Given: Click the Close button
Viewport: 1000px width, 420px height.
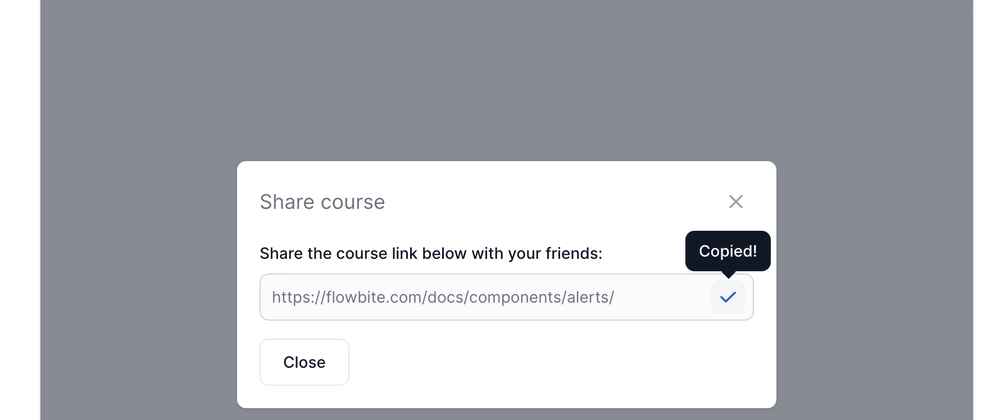Looking at the screenshot, I should tap(304, 362).
